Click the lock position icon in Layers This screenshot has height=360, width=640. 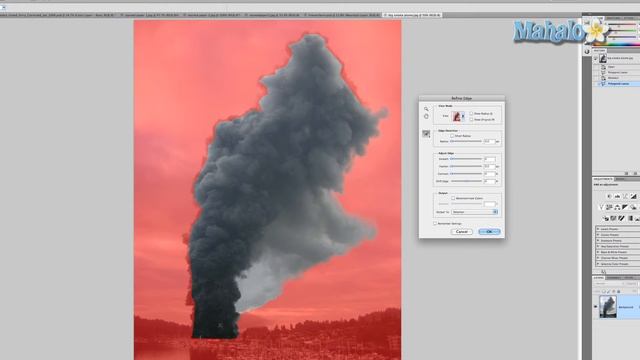click(613, 291)
